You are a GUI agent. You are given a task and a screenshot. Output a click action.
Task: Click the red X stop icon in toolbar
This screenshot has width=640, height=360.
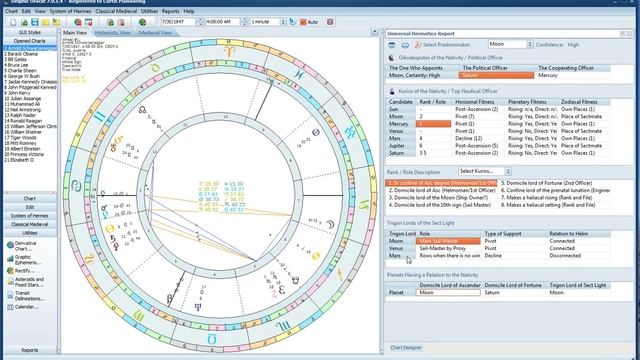[330, 22]
